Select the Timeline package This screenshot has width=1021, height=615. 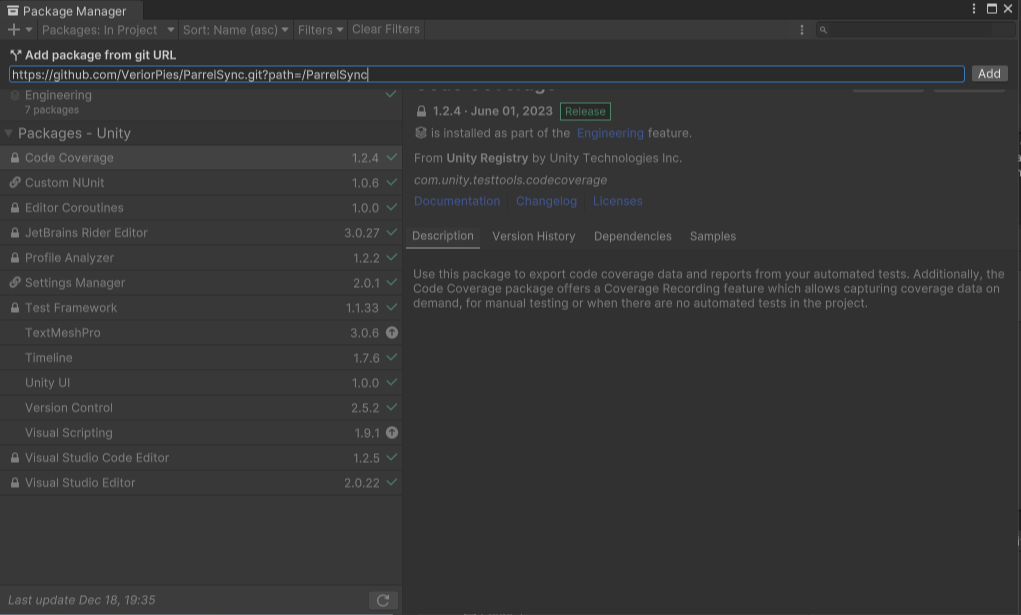[x=201, y=358]
